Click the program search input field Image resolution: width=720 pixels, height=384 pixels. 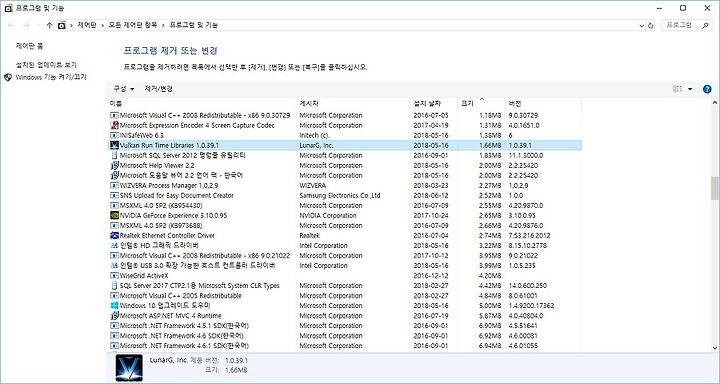click(x=687, y=25)
